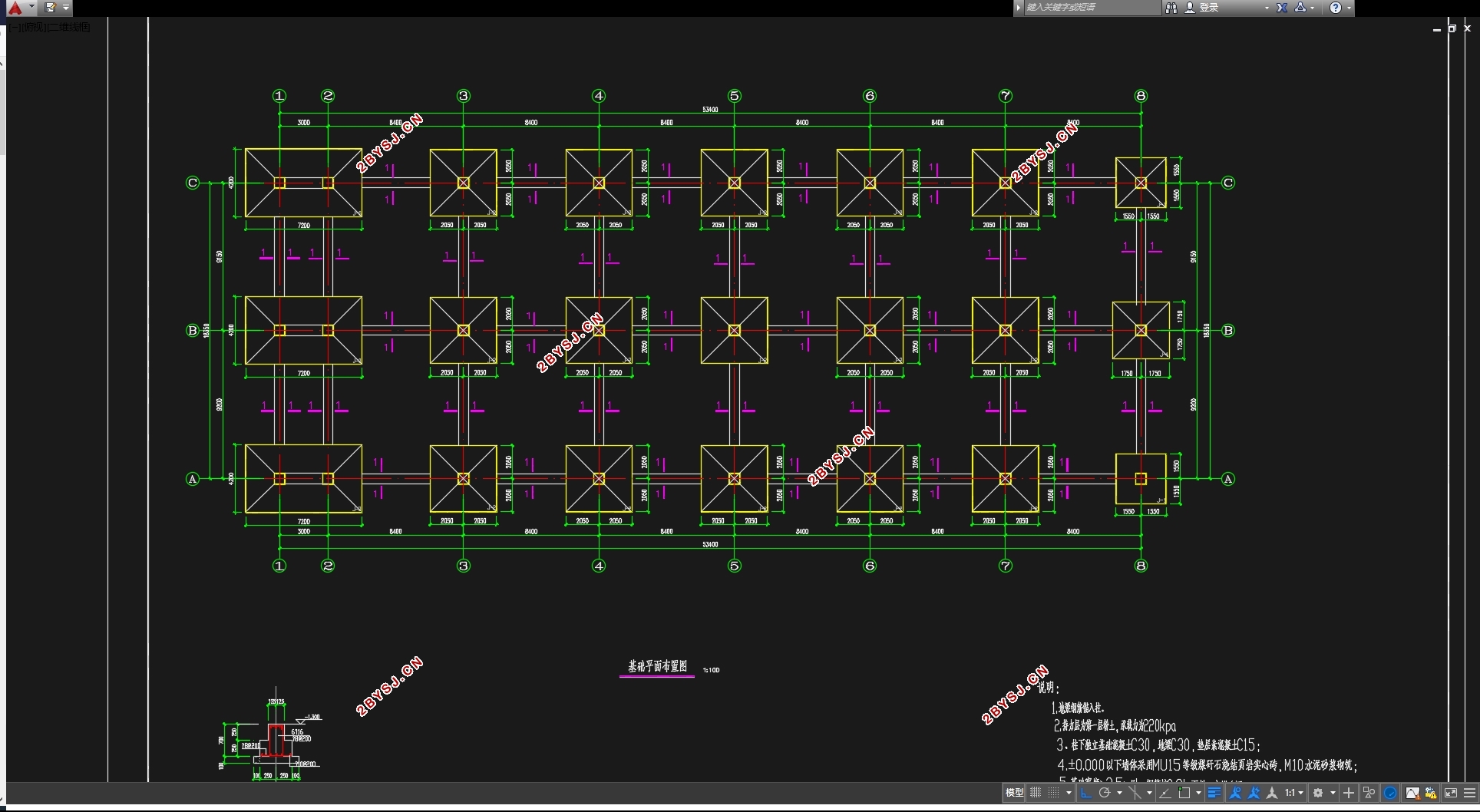Open the 俯视 view controls menu
The height and width of the screenshot is (812, 1480).
click(x=33, y=27)
